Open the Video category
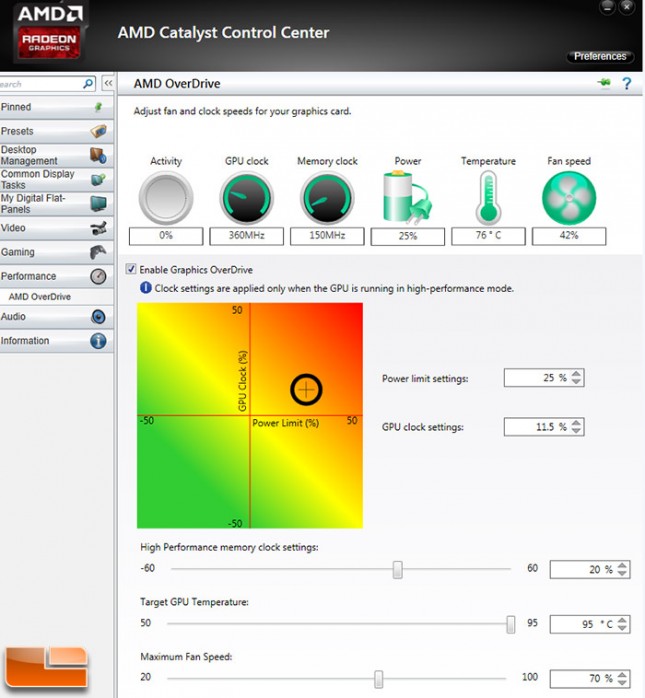The width and height of the screenshot is (645, 698). 57,228
